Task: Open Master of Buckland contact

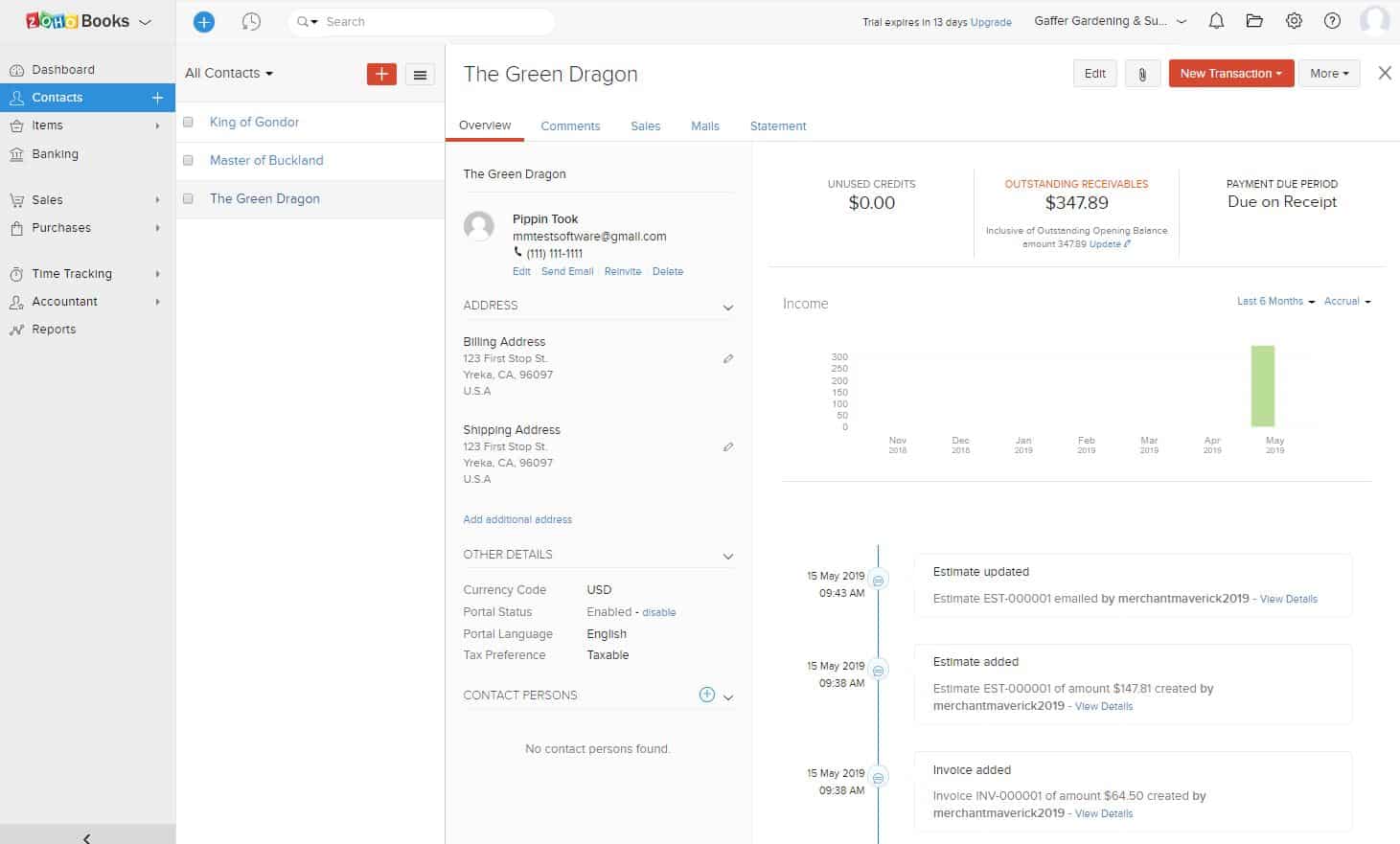Action: point(266,160)
